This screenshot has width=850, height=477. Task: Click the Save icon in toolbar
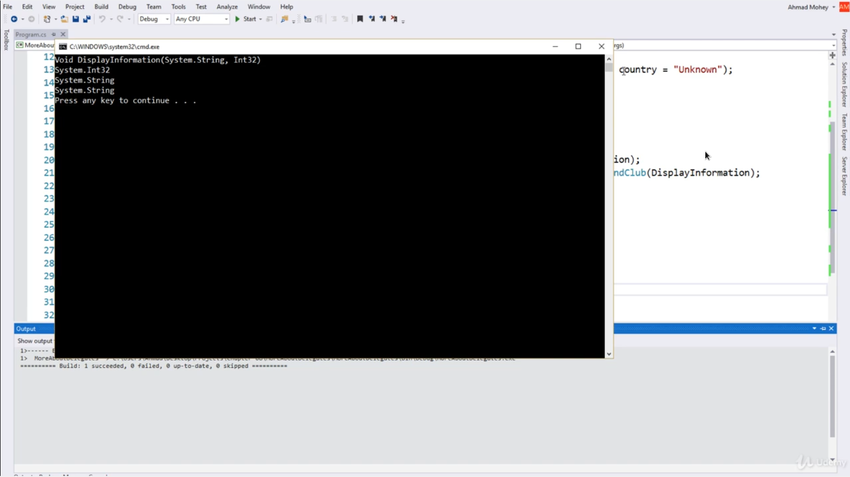[75, 19]
